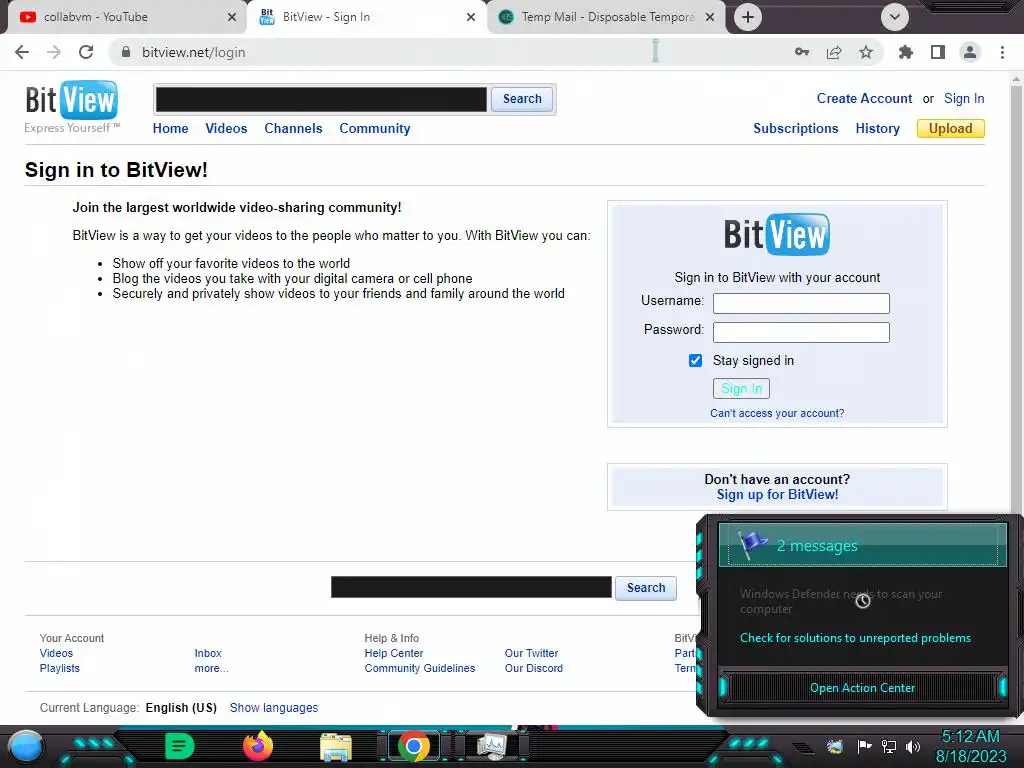The height and width of the screenshot is (768, 1024).
Task: Open the Our Twitter footer link
Action: [x=532, y=653]
